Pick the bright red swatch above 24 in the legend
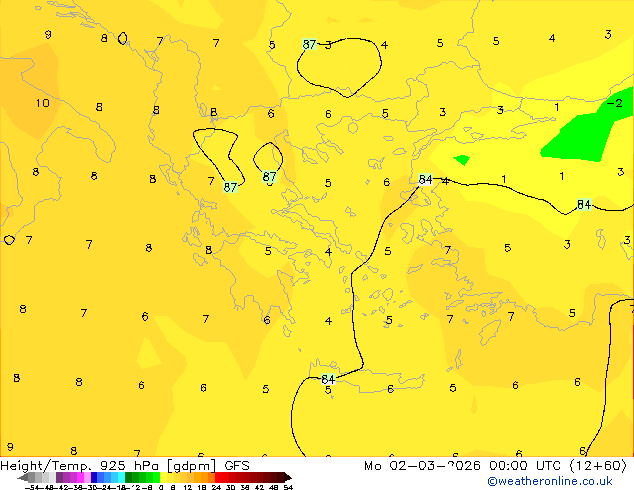The height and width of the screenshot is (490, 634). coord(218,478)
